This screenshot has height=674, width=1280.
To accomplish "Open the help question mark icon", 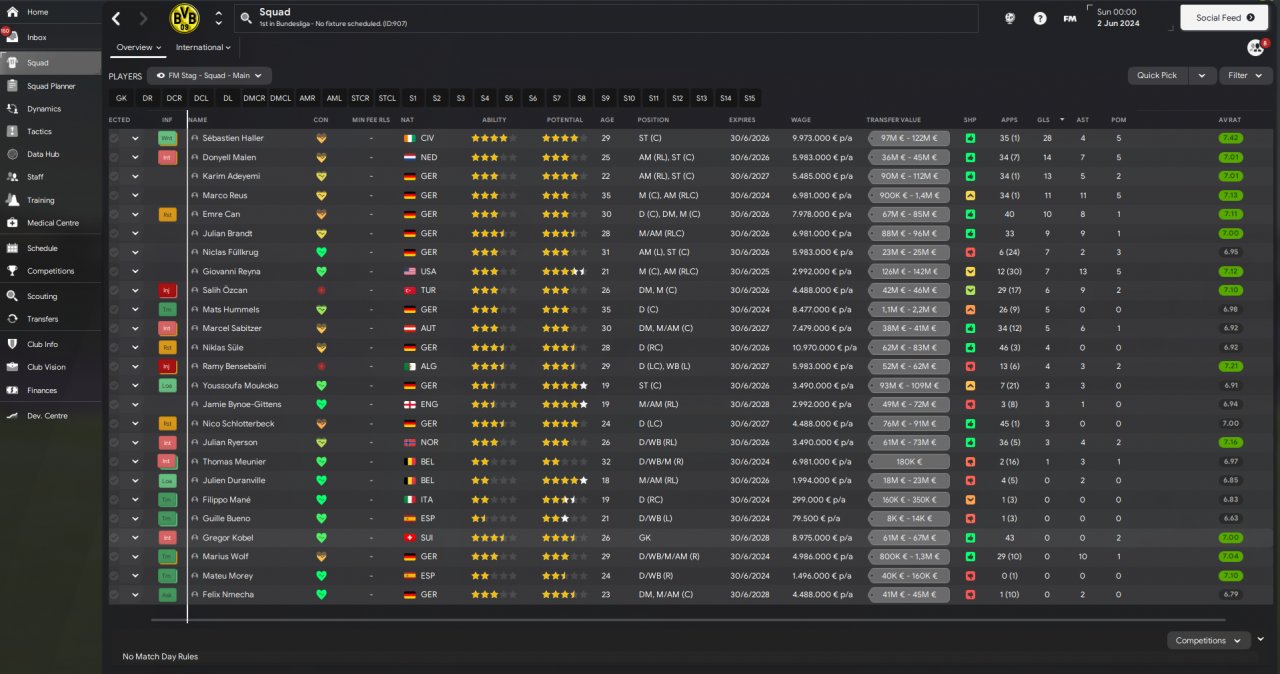I will [1040, 18].
